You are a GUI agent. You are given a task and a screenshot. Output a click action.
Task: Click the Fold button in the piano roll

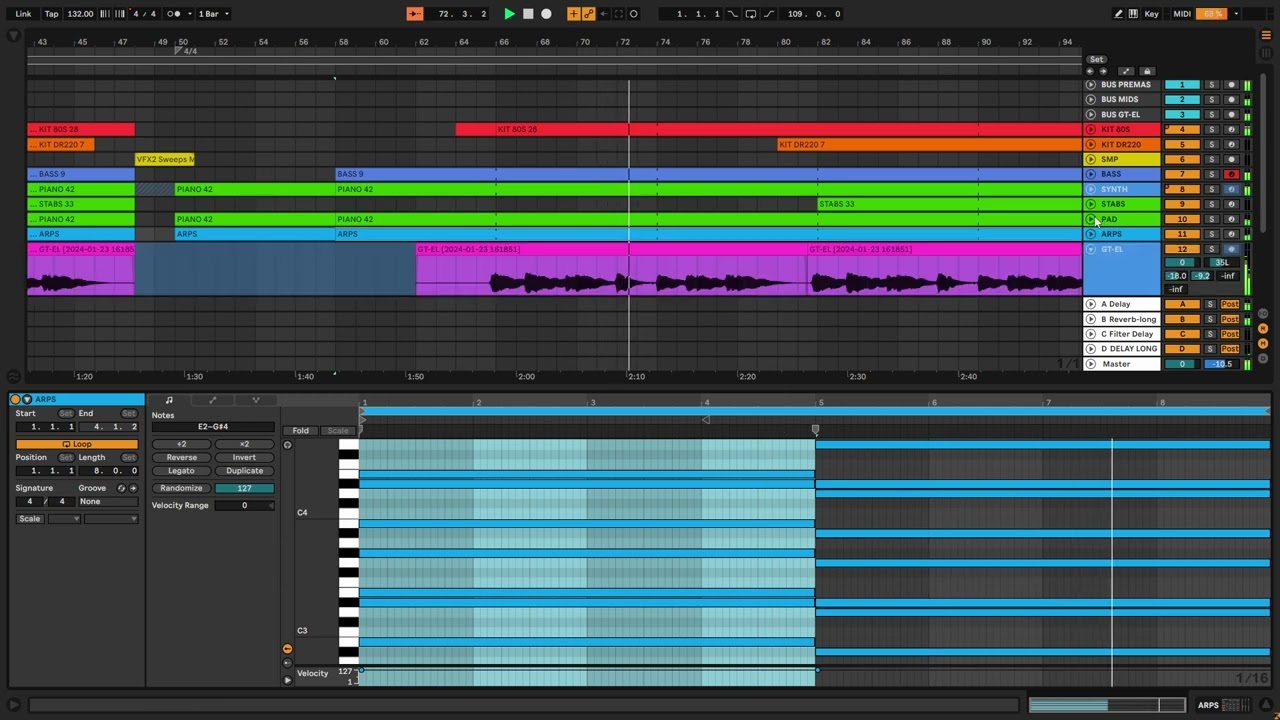pyautogui.click(x=300, y=431)
